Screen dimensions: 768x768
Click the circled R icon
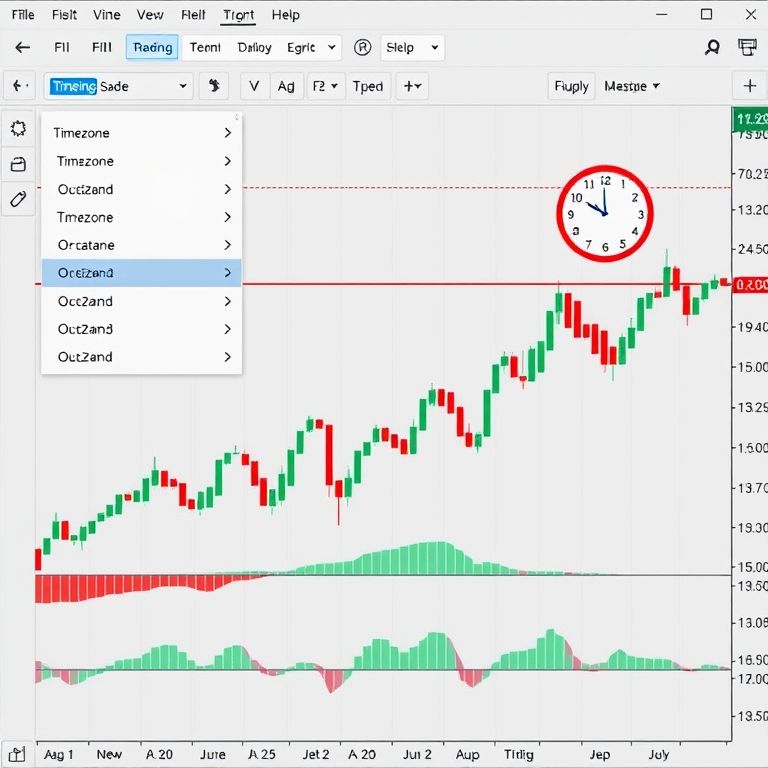point(363,47)
